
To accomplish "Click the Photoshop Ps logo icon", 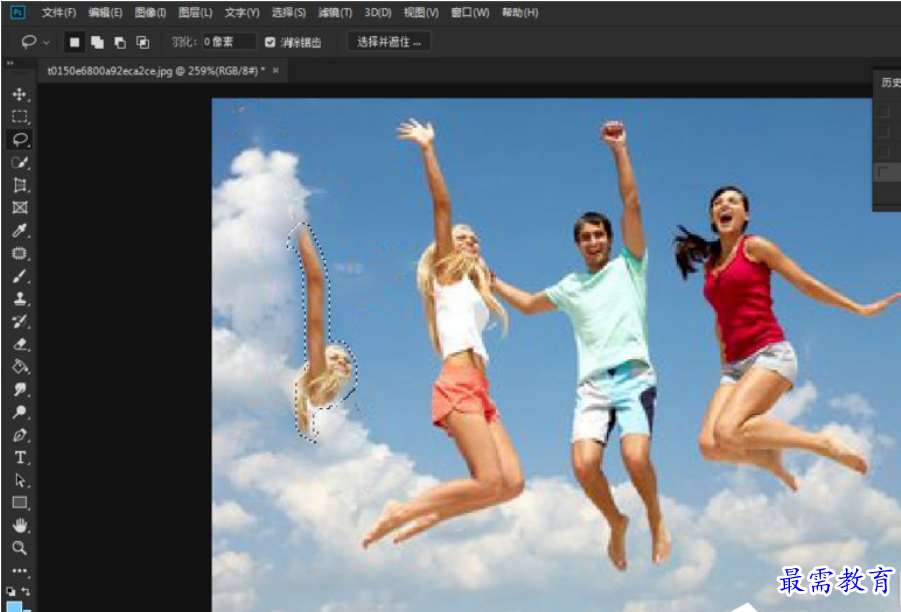I will [18, 12].
